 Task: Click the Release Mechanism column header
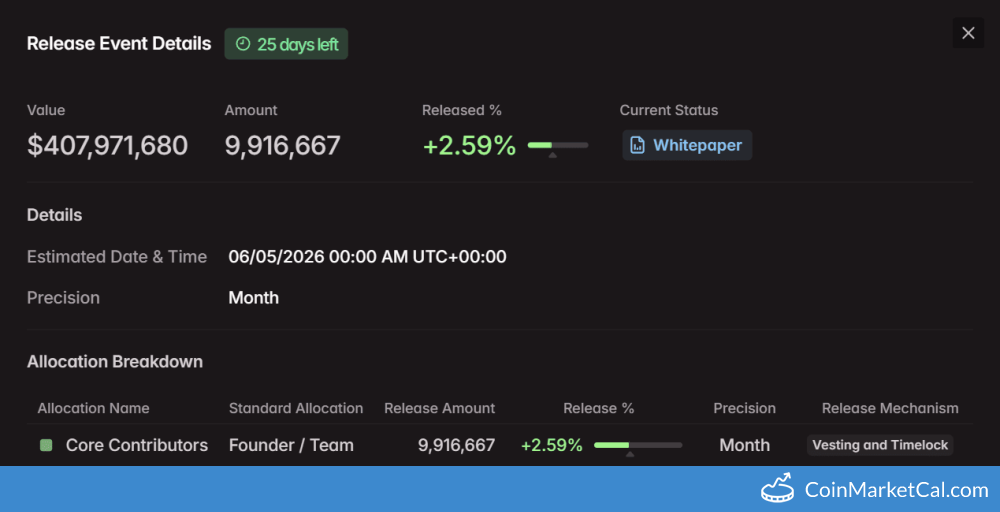pyautogui.click(x=889, y=408)
